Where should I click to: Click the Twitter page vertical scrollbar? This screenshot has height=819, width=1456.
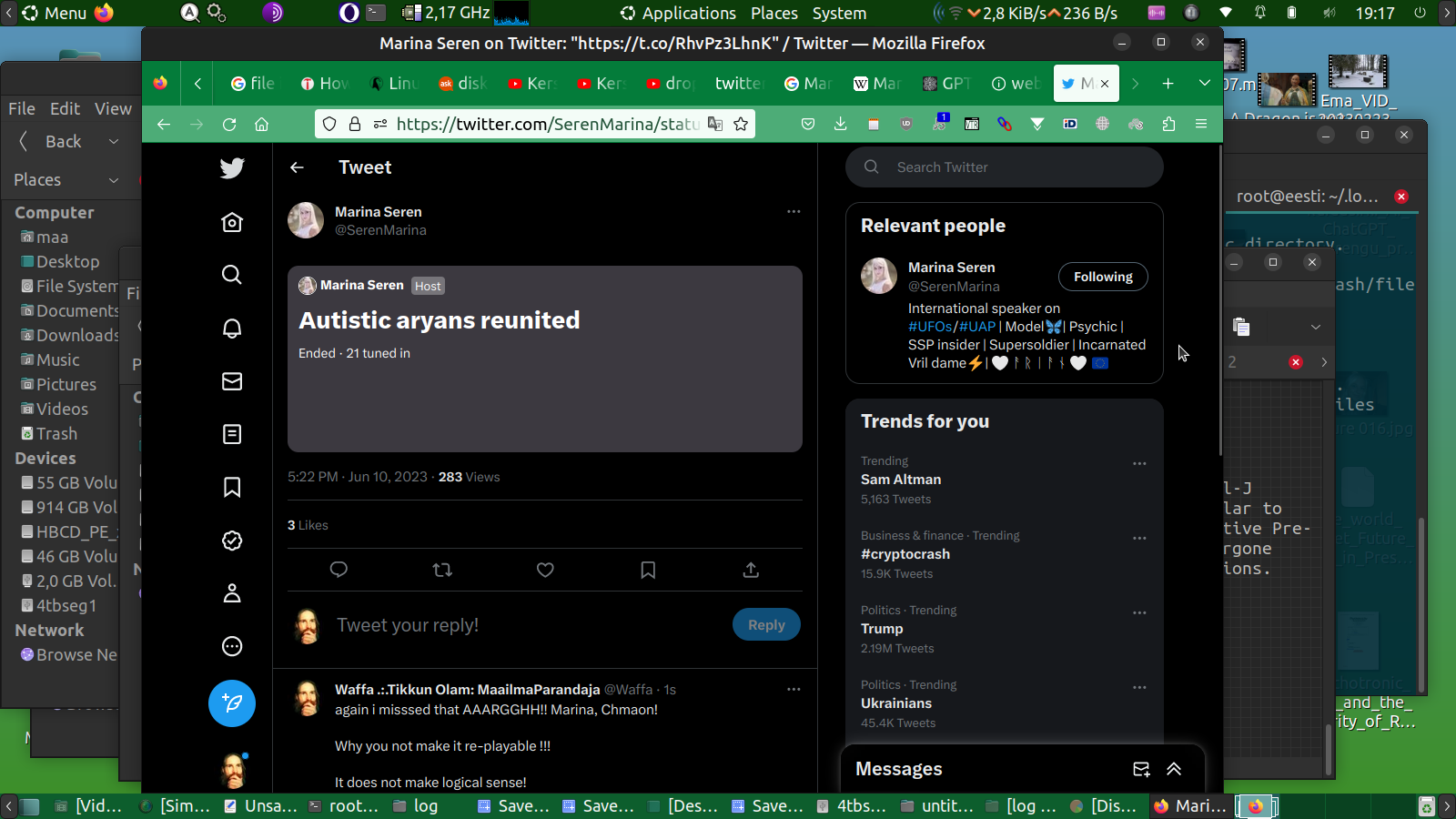(1220, 300)
